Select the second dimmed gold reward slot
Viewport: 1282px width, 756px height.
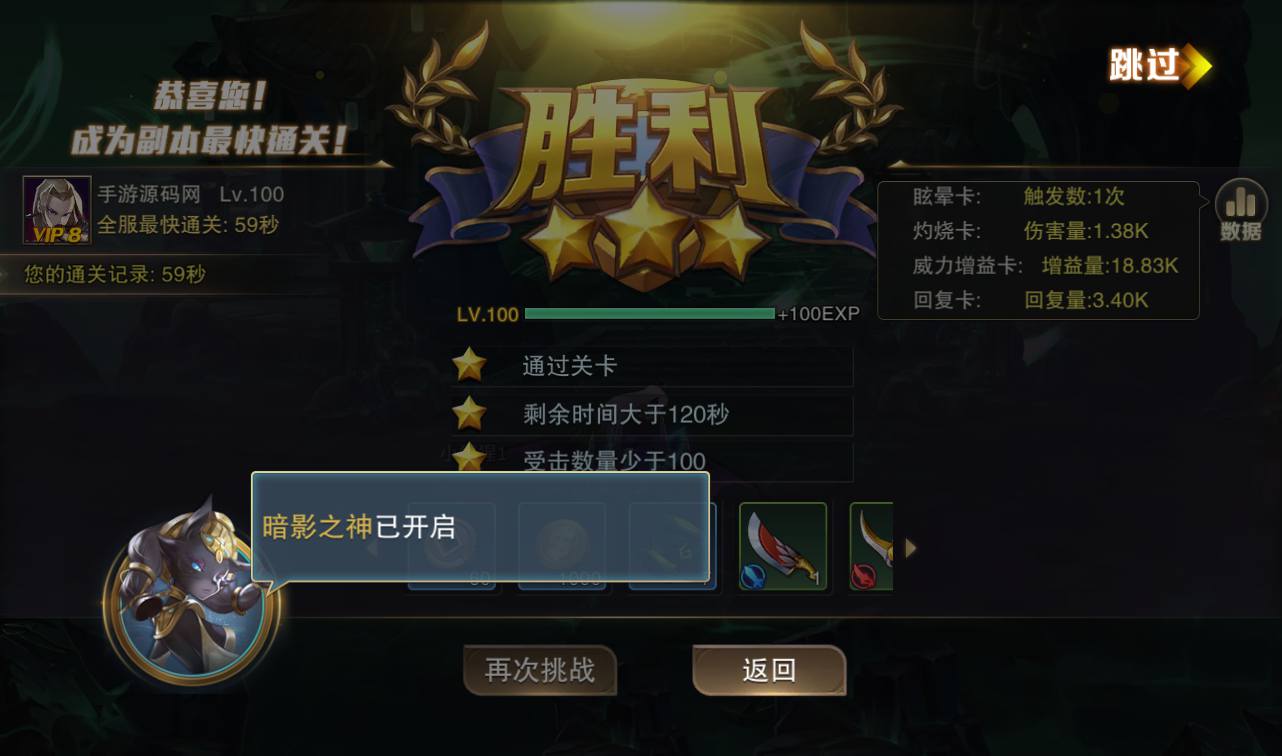click(x=562, y=547)
